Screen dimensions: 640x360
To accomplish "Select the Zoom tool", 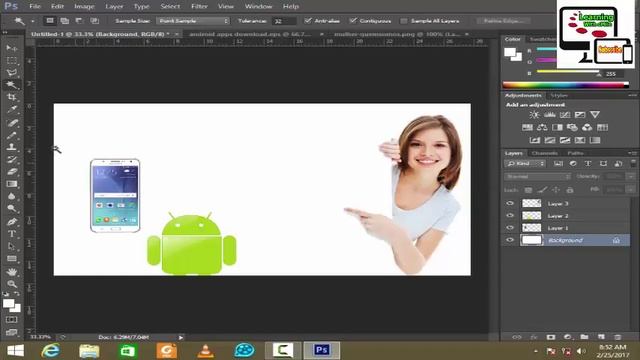I will [11, 284].
